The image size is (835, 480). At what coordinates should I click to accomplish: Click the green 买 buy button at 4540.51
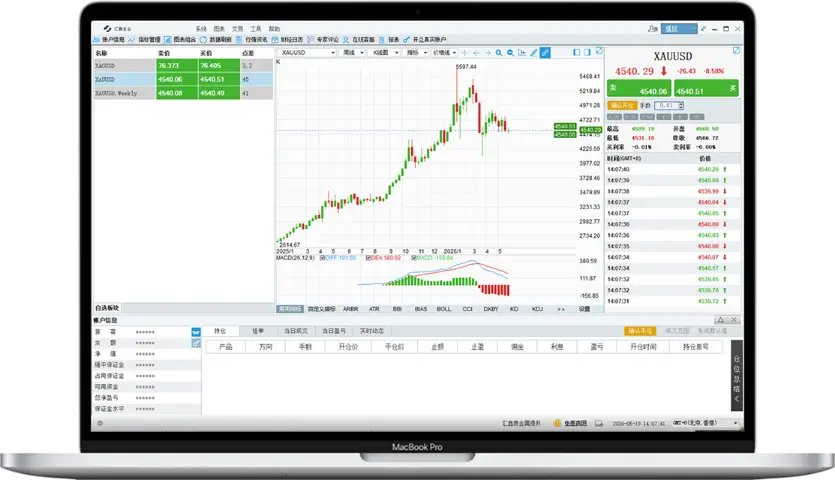706,88
